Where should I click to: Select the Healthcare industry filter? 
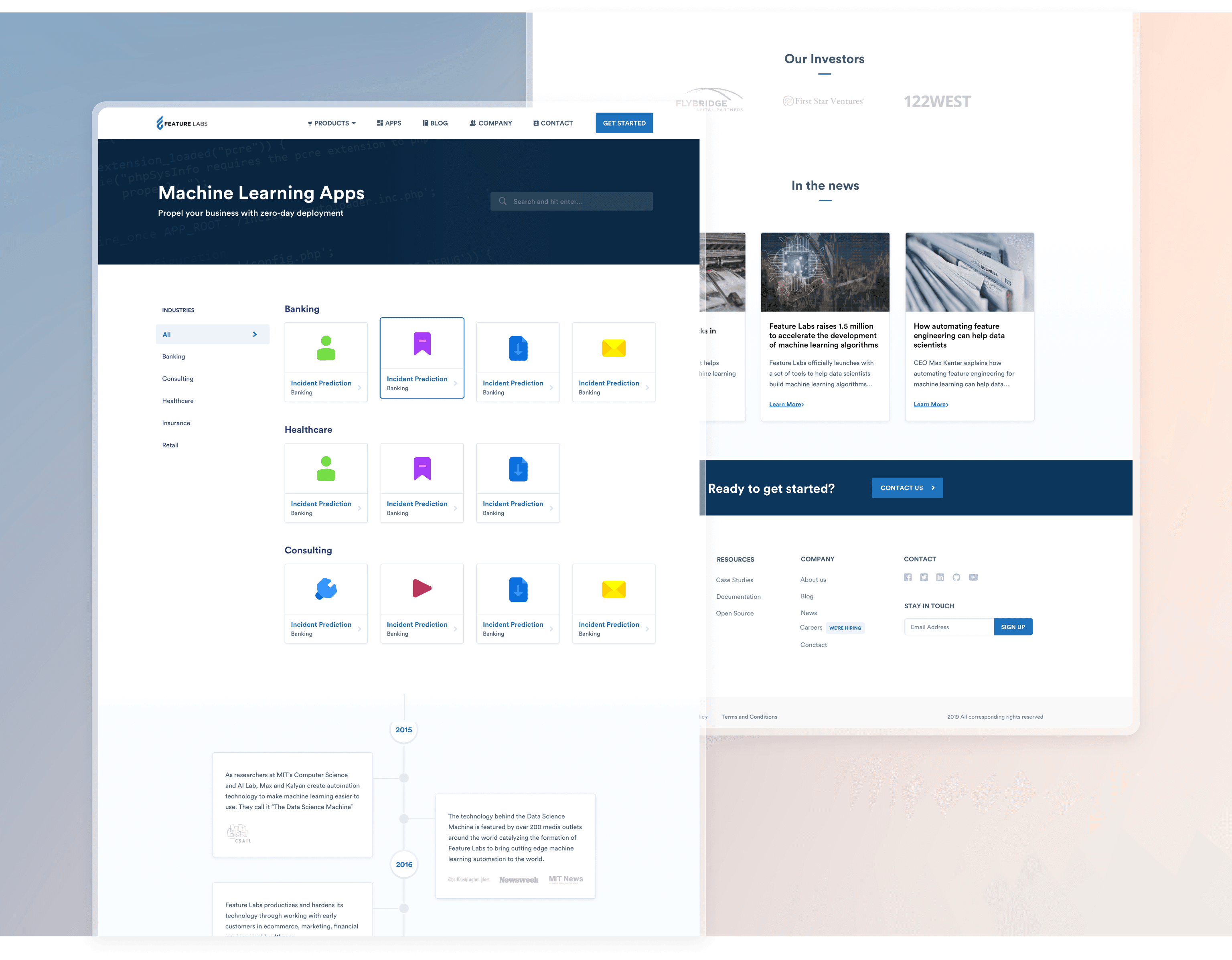pos(178,401)
